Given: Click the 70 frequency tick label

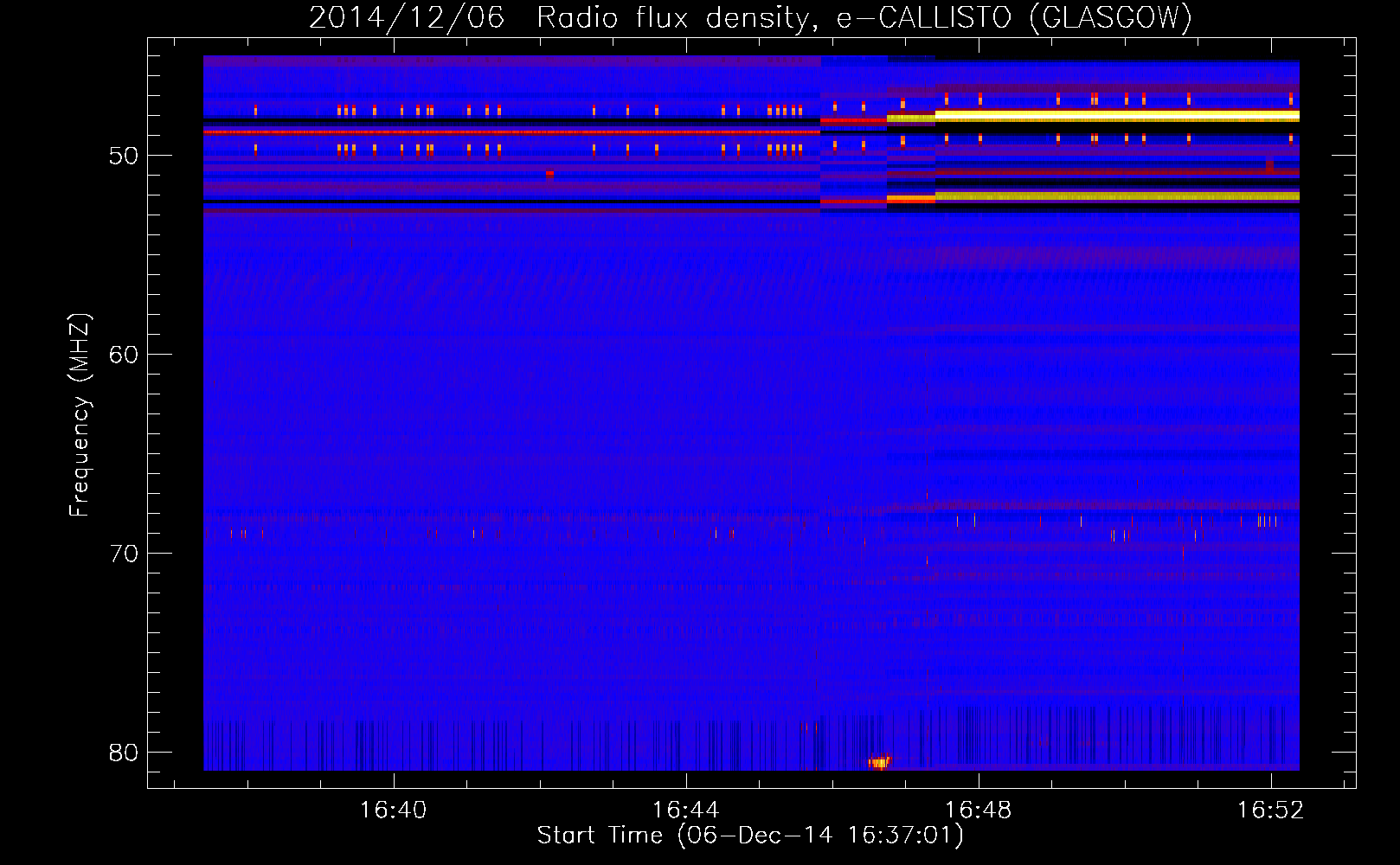Looking at the screenshot, I should tap(124, 554).
